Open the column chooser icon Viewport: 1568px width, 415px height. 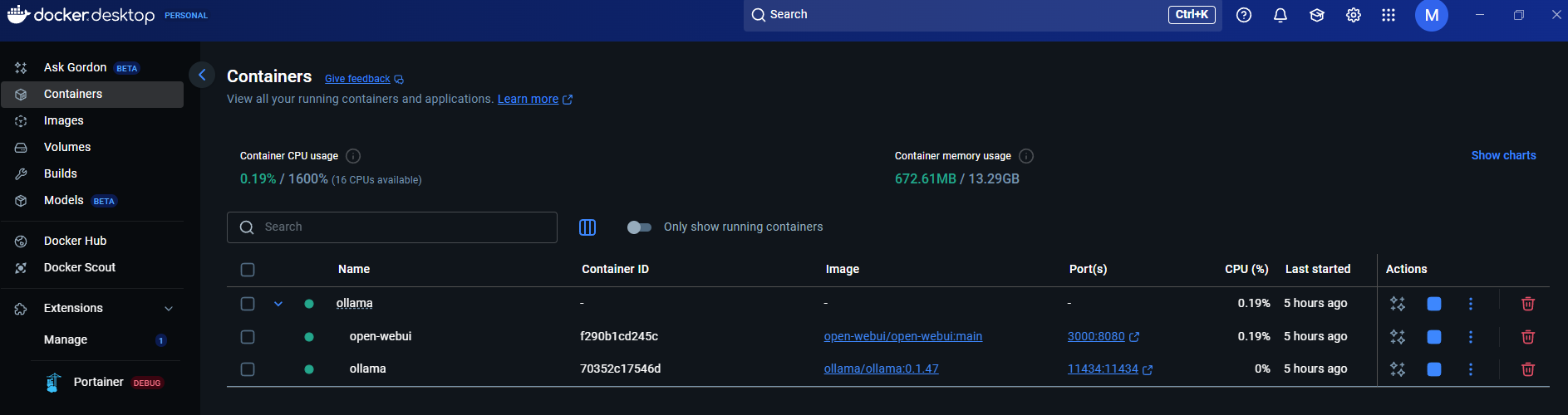pyautogui.click(x=587, y=227)
